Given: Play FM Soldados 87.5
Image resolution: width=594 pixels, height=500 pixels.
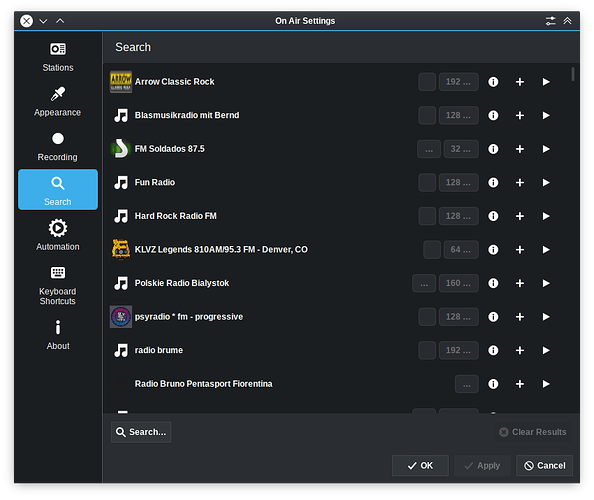Looking at the screenshot, I should pos(546,149).
